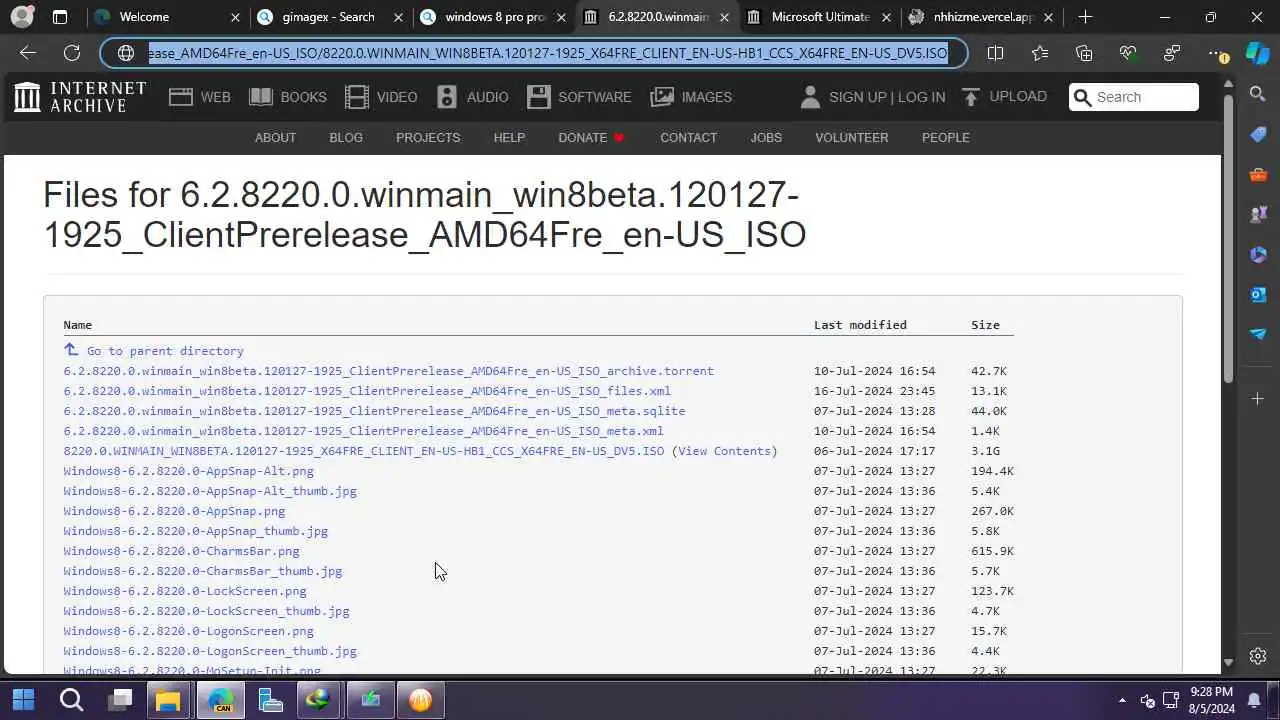Open taskbar search
Image resolution: width=1280 pixels, height=720 pixels.
pyautogui.click(x=71, y=700)
